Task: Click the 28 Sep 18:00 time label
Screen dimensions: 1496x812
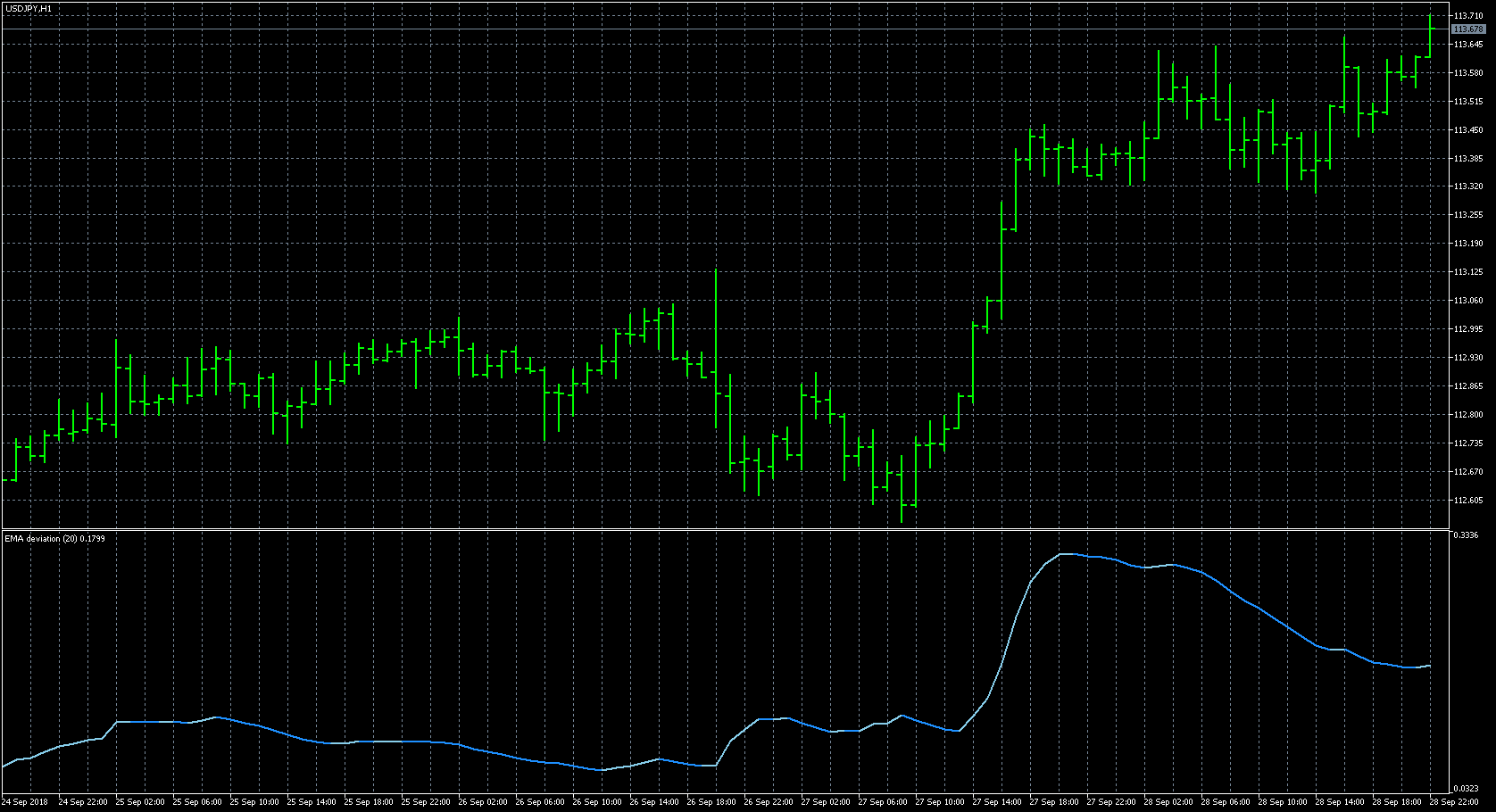Action: coord(1397,802)
